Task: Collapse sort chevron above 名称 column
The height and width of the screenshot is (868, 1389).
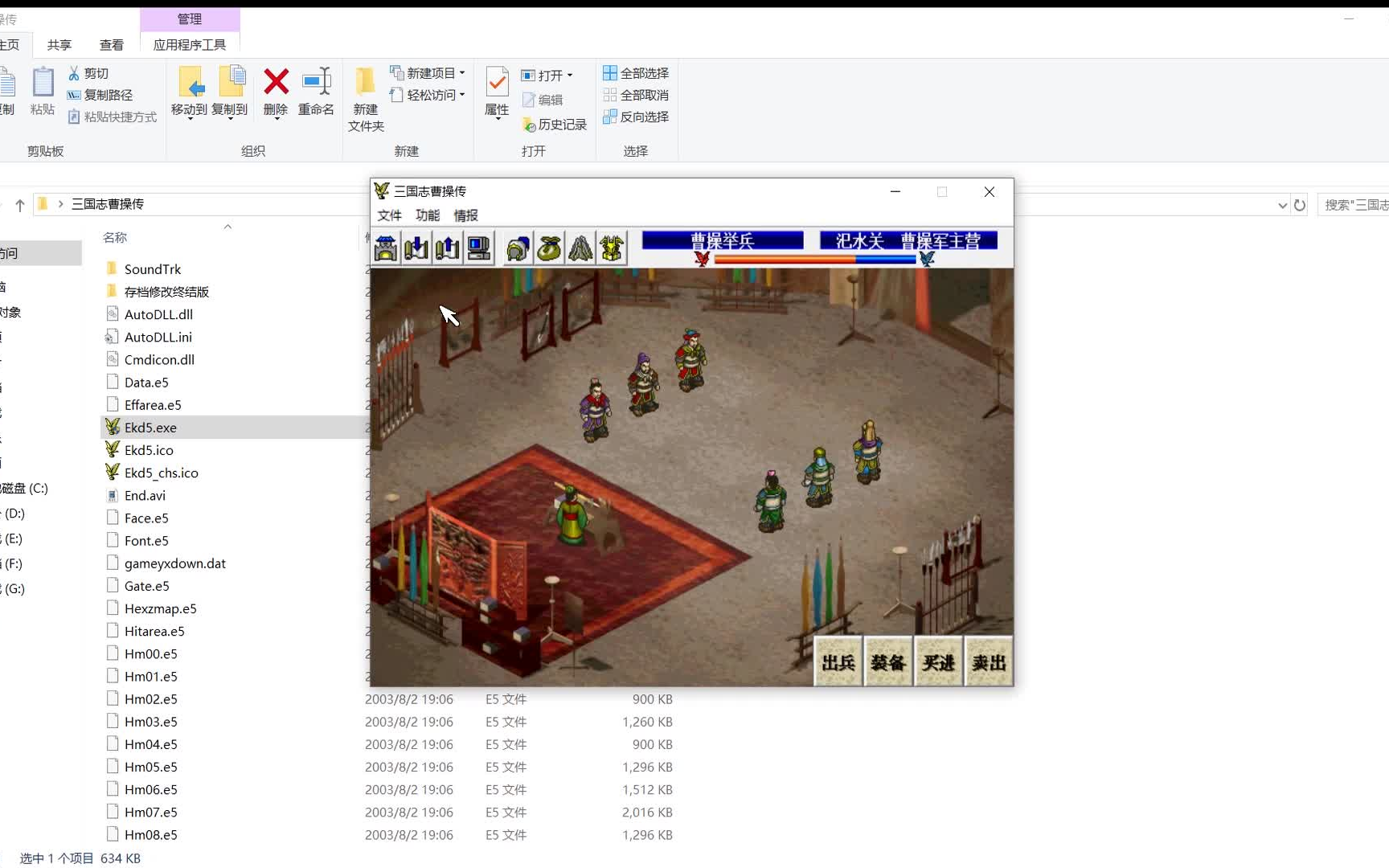Action: tap(228, 227)
